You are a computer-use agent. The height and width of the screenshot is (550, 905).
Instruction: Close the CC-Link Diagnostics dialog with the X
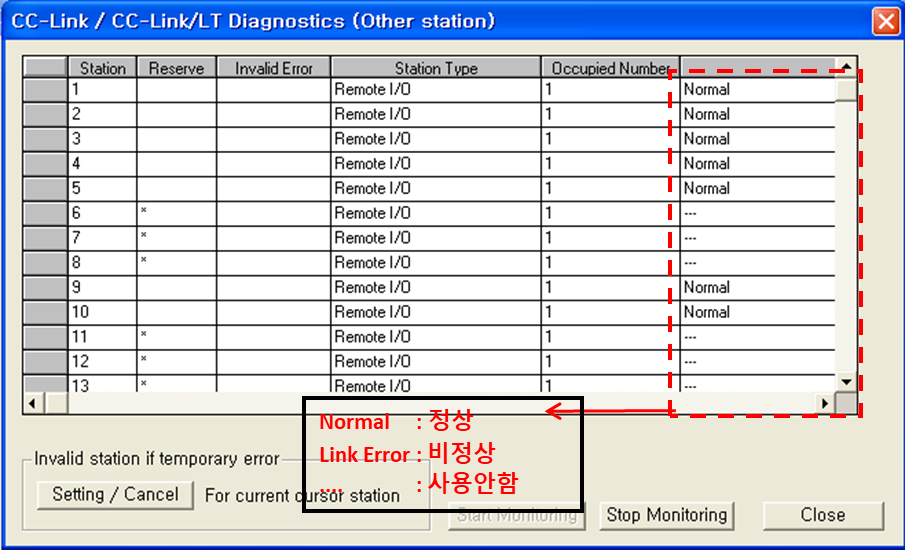click(886, 21)
